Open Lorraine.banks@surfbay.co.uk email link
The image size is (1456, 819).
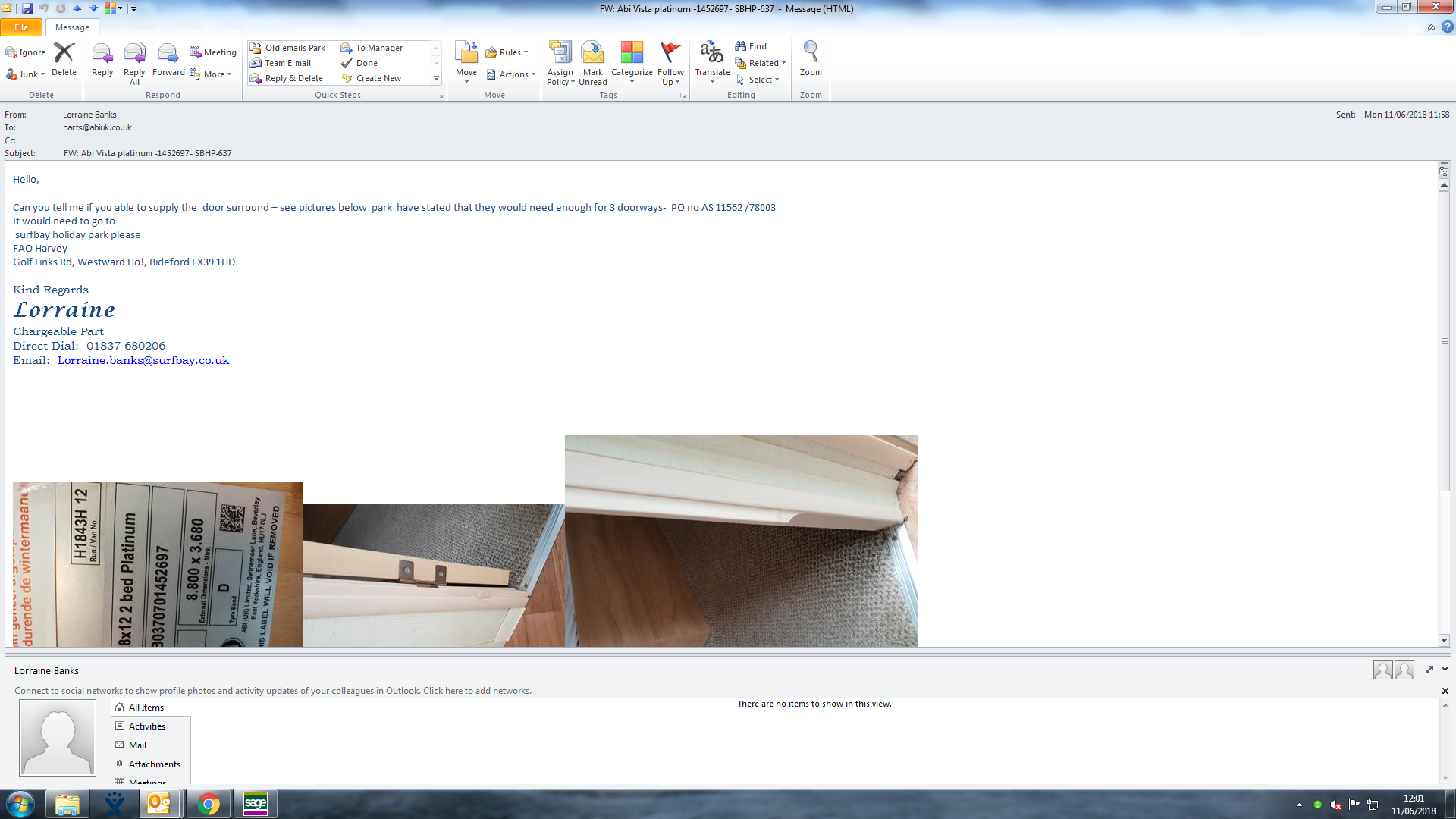click(x=143, y=360)
